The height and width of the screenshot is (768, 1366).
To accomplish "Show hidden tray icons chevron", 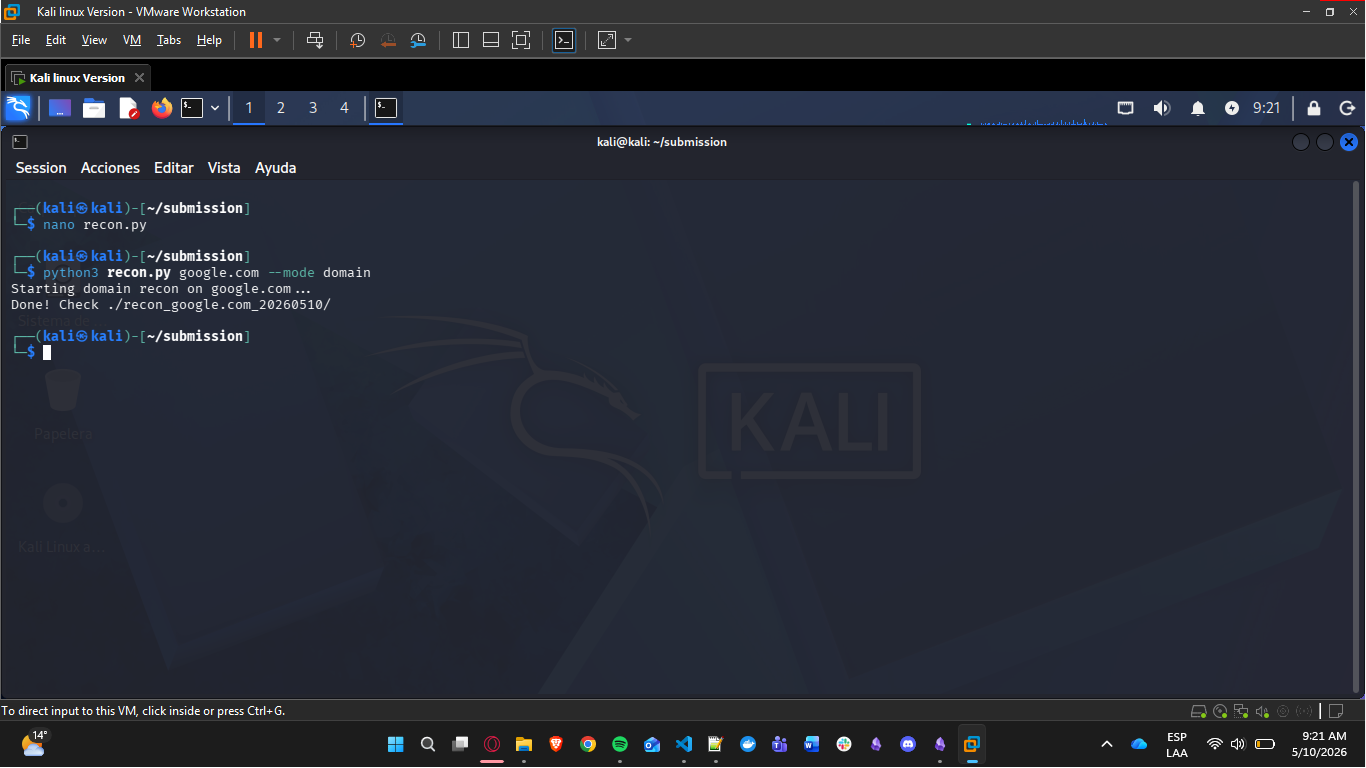I will (1107, 744).
